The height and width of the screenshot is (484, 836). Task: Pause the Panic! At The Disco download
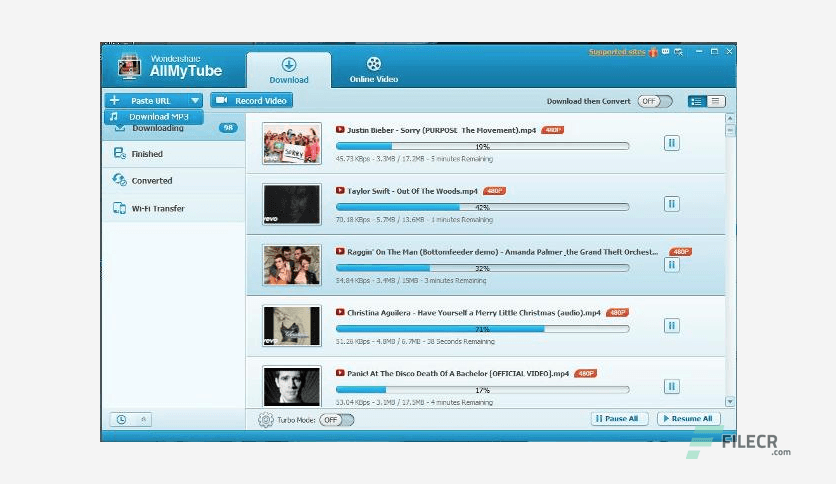click(671, 386)
